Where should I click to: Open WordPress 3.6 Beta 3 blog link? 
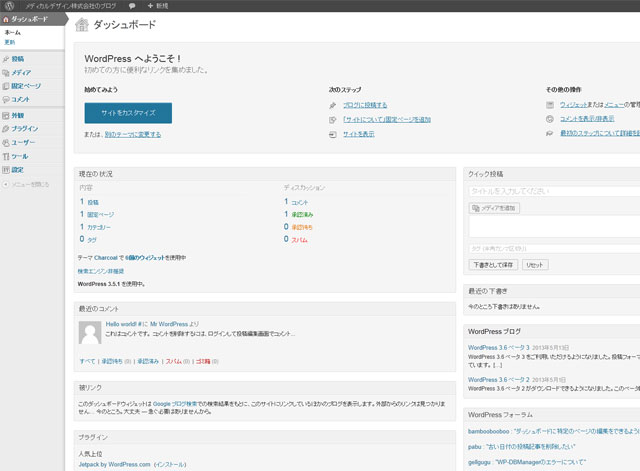pyautogui.click(x=498, y=348)
